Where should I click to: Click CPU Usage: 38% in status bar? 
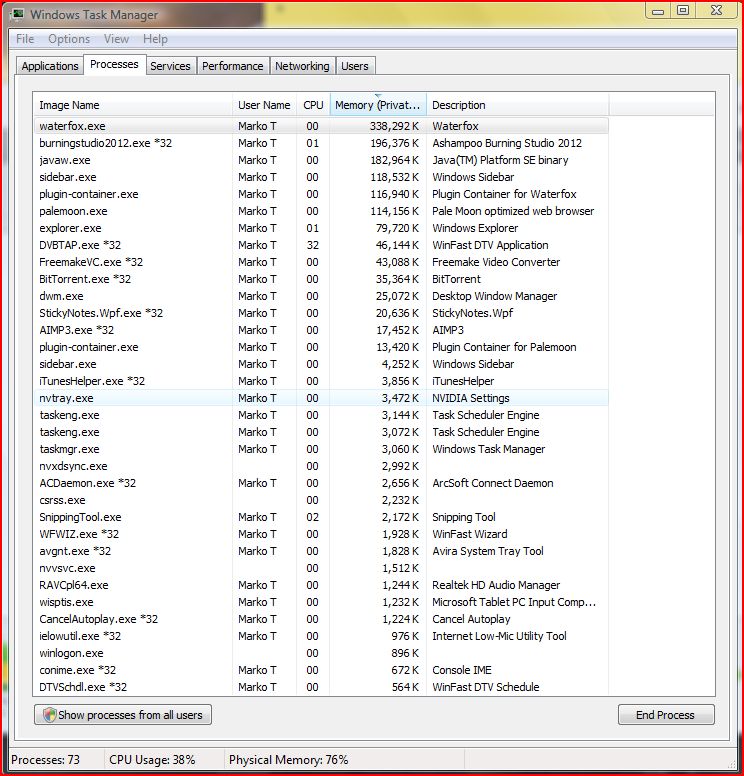click(x=152, y=760)
